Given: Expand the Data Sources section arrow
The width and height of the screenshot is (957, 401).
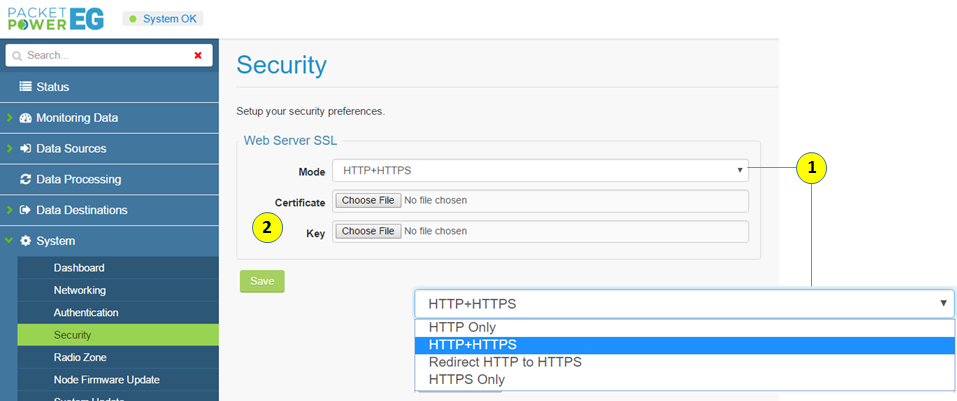Looking at the screenshot, I should coord(9,149).
